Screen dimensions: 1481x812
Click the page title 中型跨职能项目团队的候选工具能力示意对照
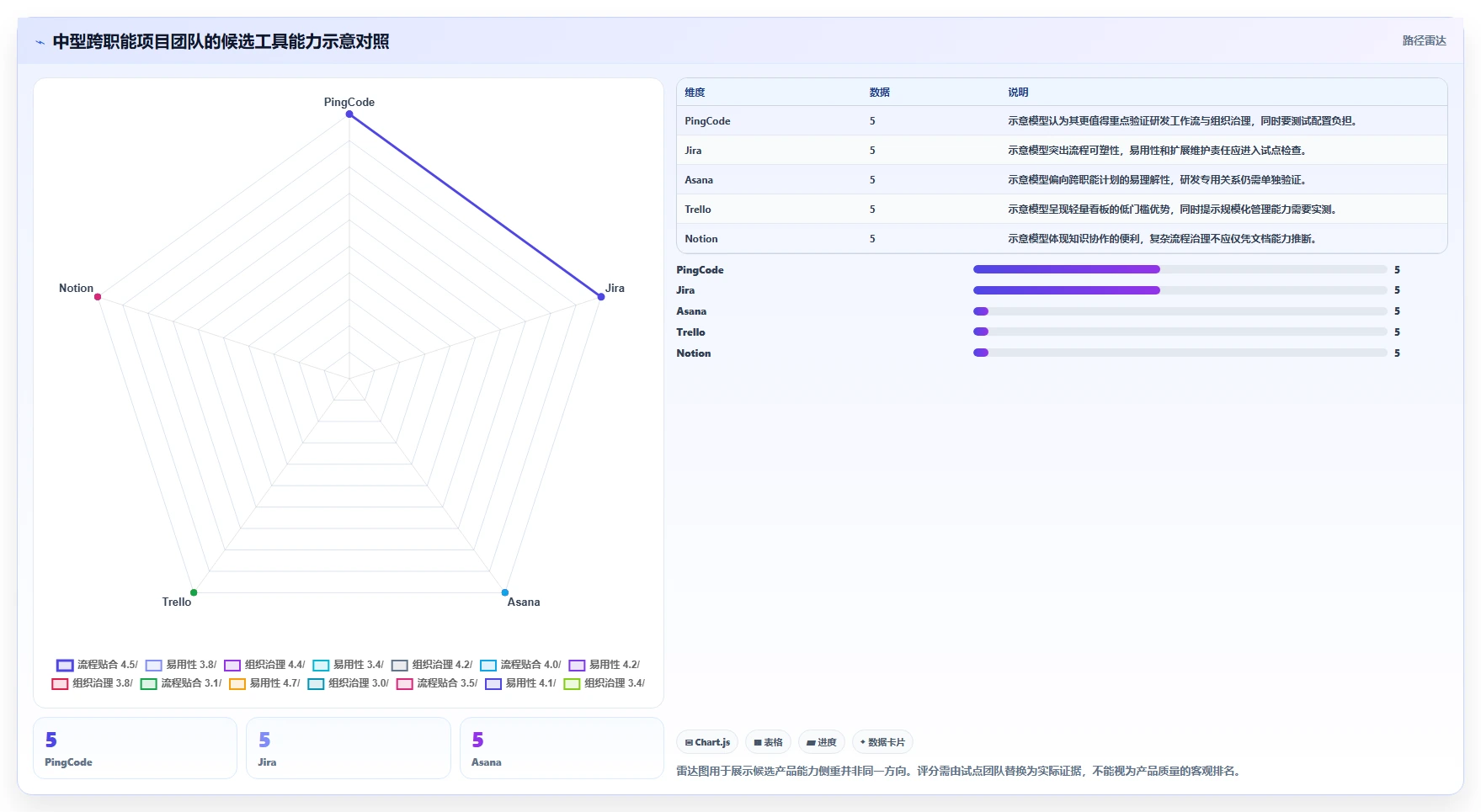coord(221,41)
